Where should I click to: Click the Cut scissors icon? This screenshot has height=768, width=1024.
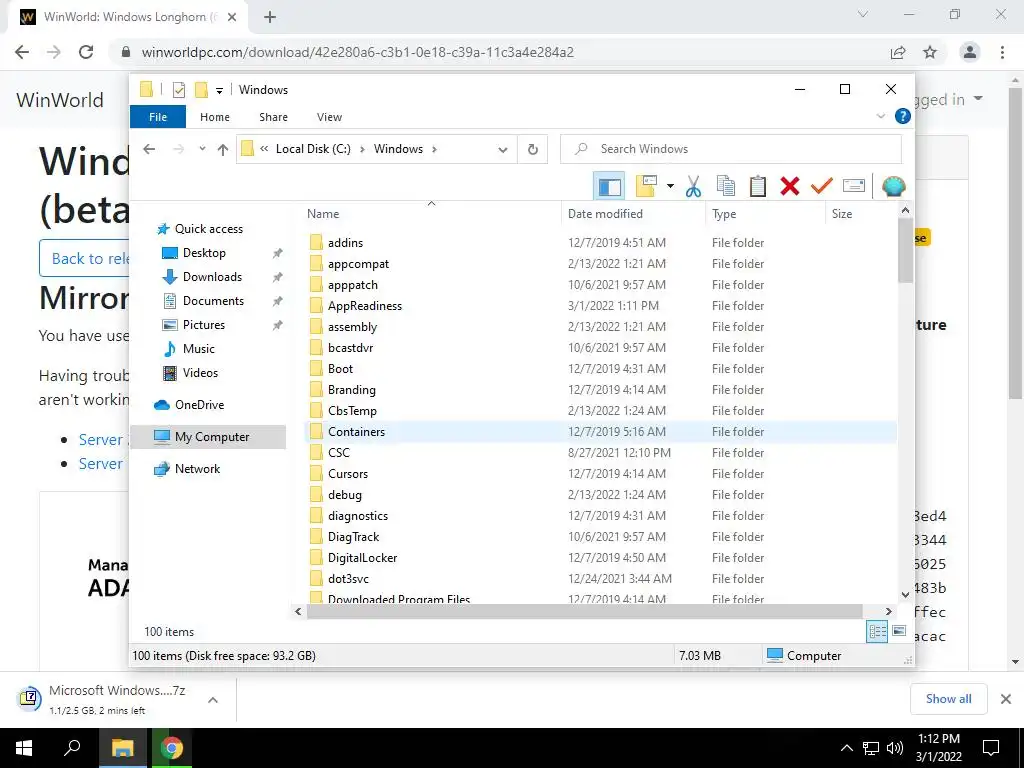click(x=694, y=187)
